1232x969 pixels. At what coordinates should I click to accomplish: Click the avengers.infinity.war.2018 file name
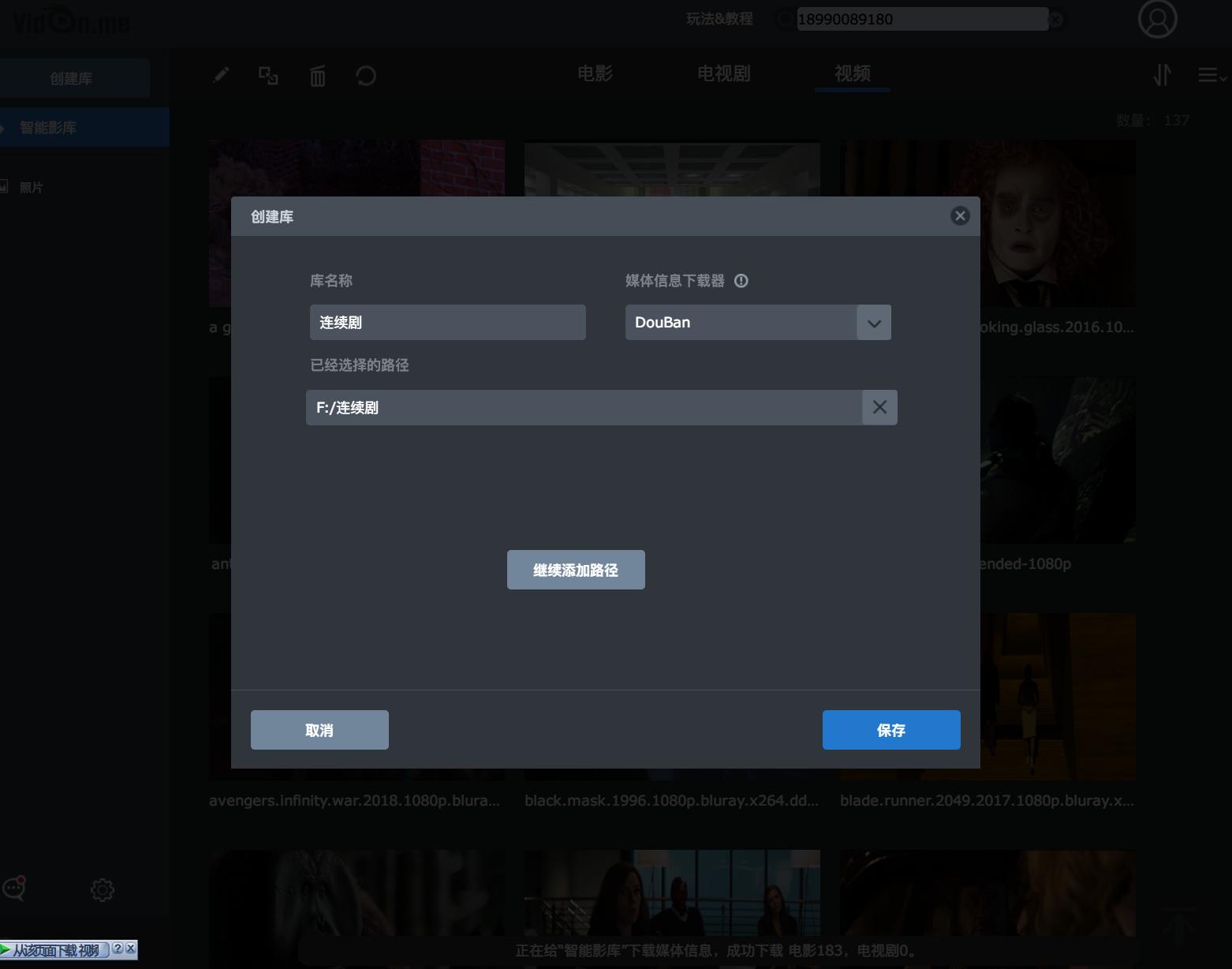[x=354, y=800]
